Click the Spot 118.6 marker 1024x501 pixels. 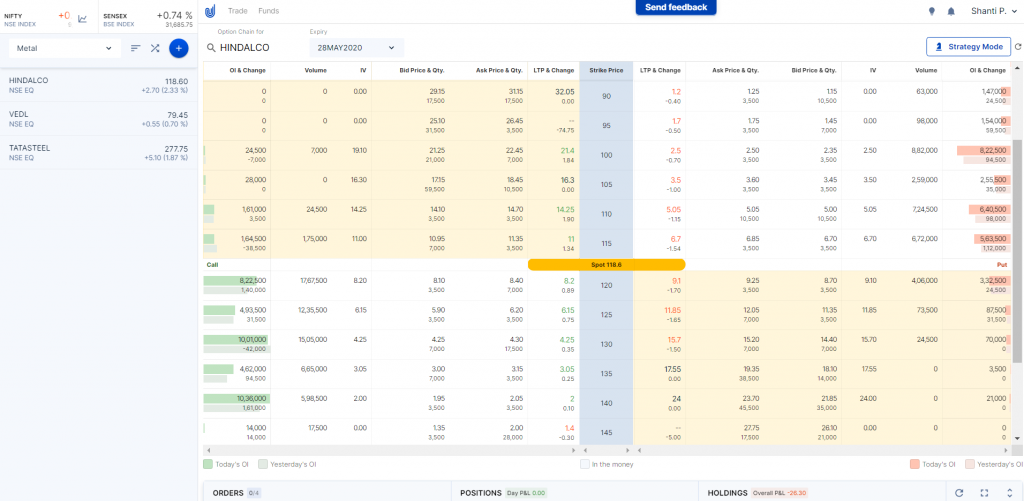(606, 265)
